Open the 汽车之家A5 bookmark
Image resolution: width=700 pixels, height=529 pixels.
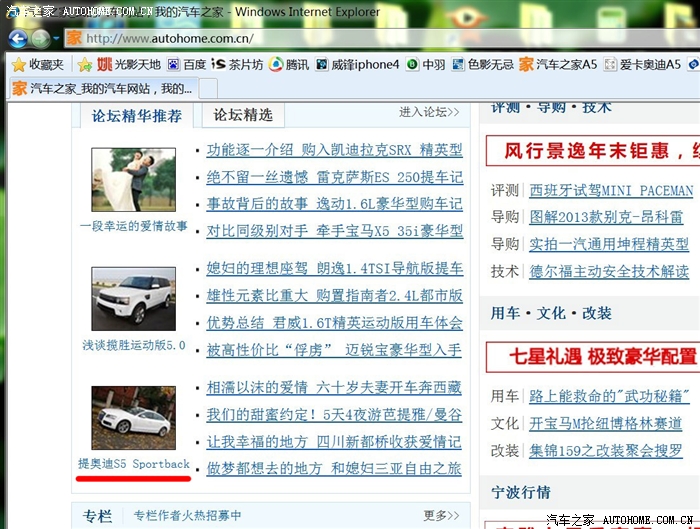[x=558, y=65]
